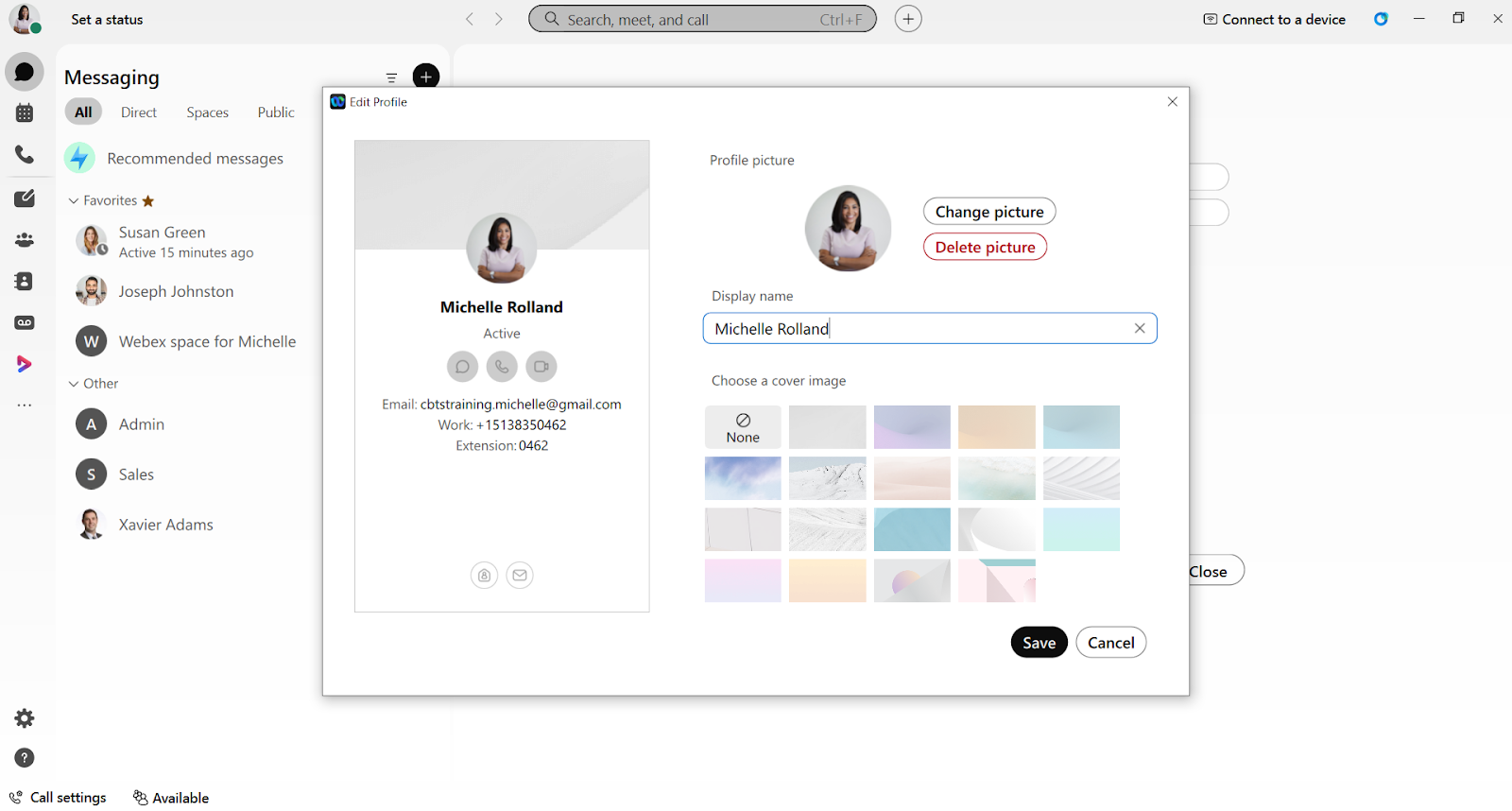The height and width of the screenshot is (811, 1512).
Task: Open the Contacts icon in sidebar
Action: click(x=25, y=282)
